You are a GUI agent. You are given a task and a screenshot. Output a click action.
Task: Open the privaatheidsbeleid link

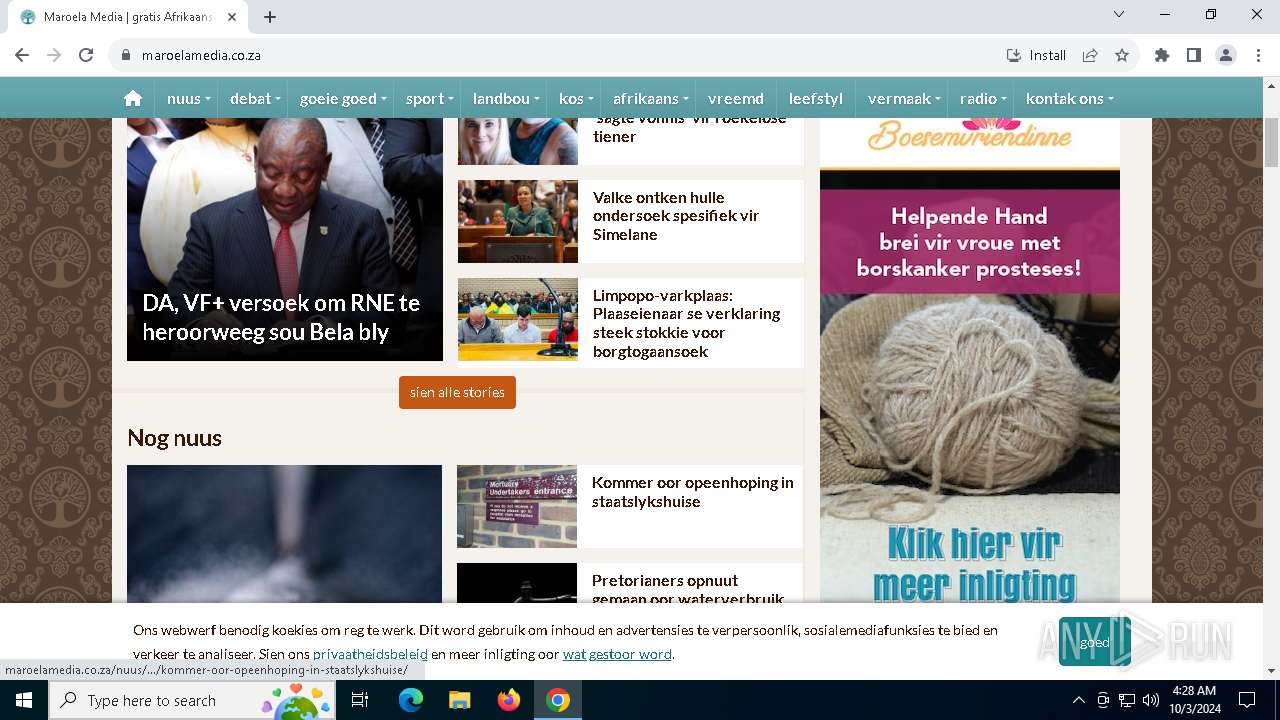point(370,654)
